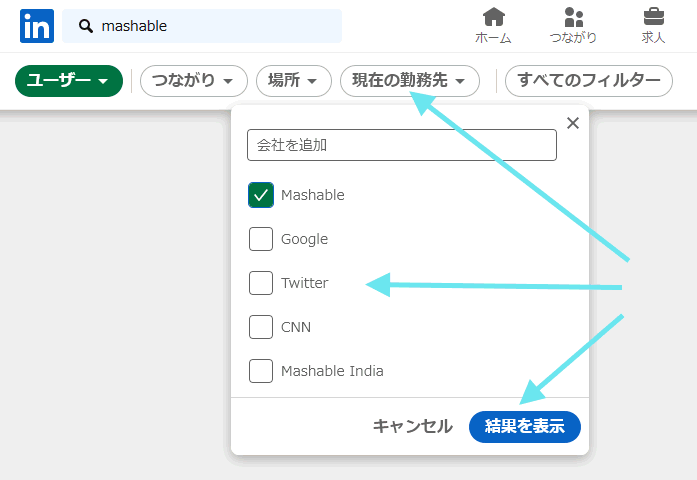Click the search magnifier icon
The image size is (697, 480).
[x=86, y=26]
